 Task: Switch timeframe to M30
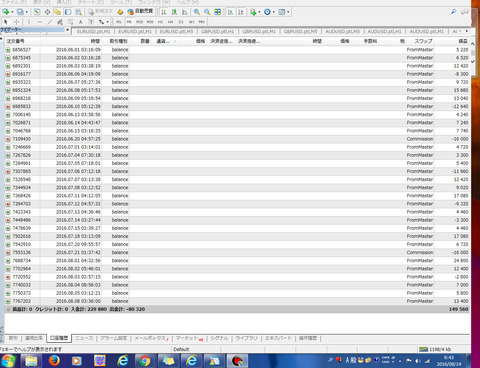tap(150, 22)
